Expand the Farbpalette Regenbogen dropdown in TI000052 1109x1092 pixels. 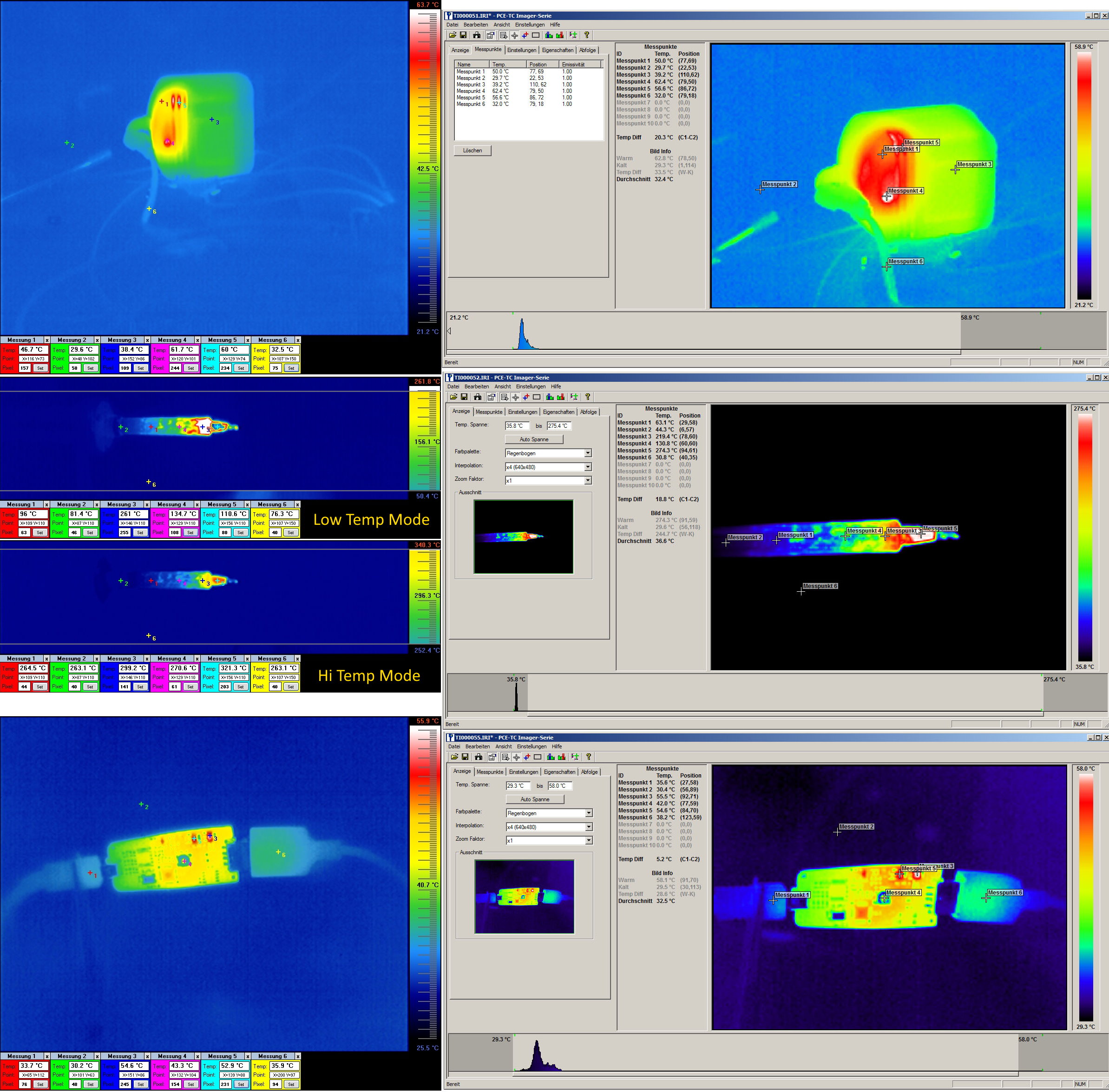coord(588,453)
